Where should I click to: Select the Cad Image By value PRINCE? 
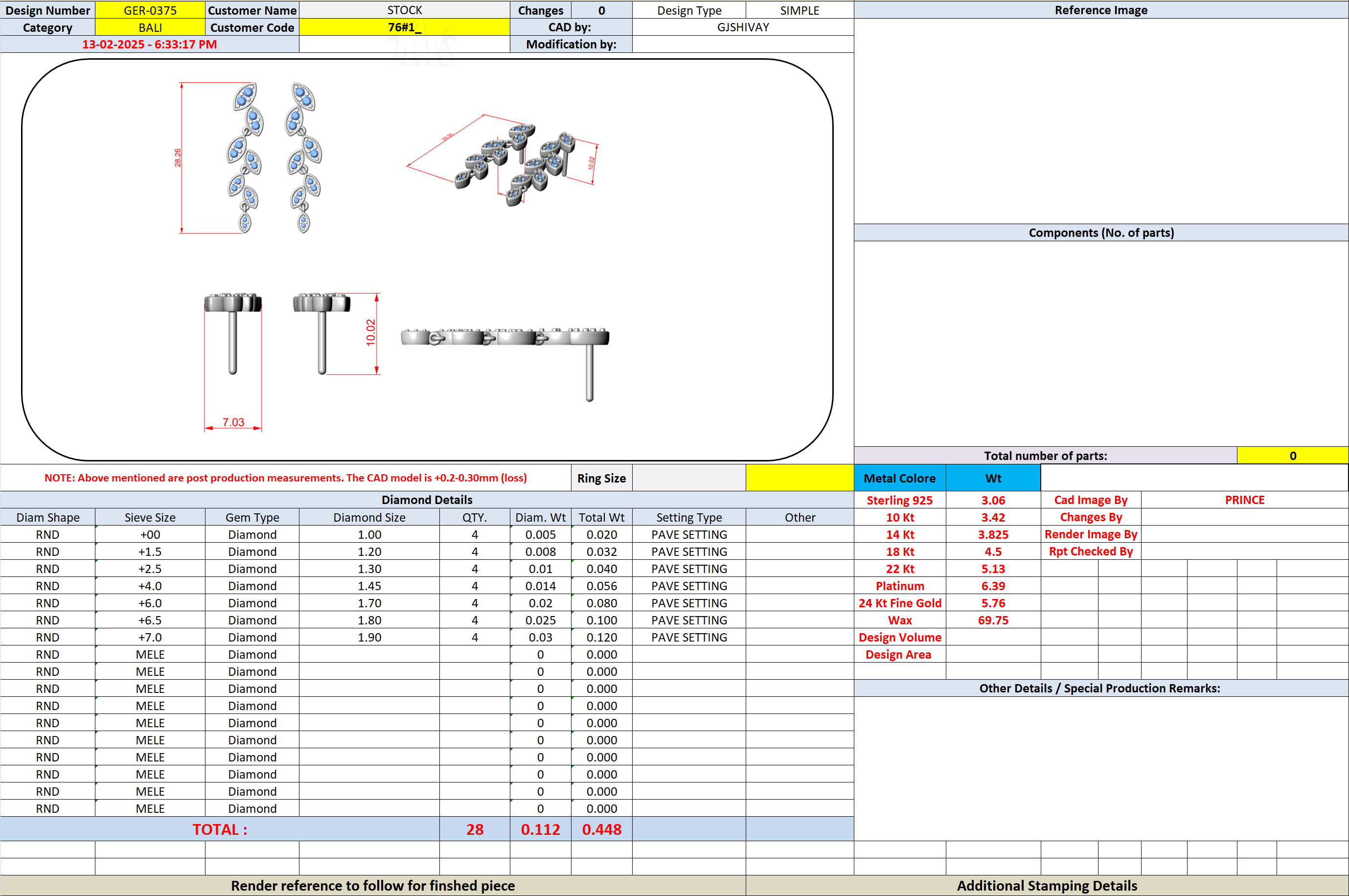click(x=1244, y=500)
